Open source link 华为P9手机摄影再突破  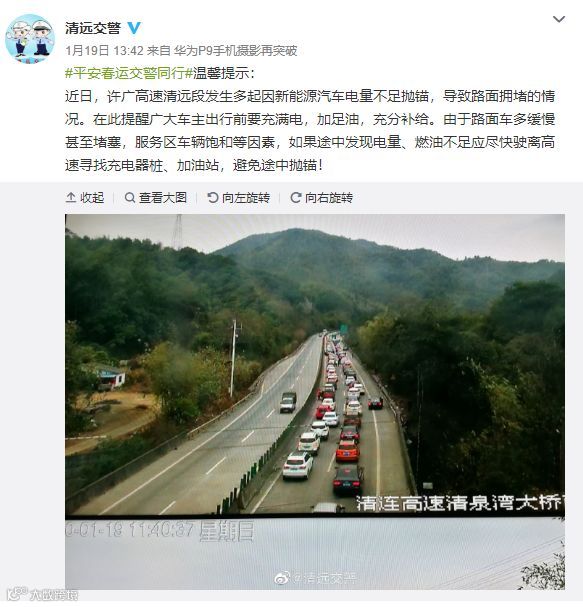click(235, 51)
